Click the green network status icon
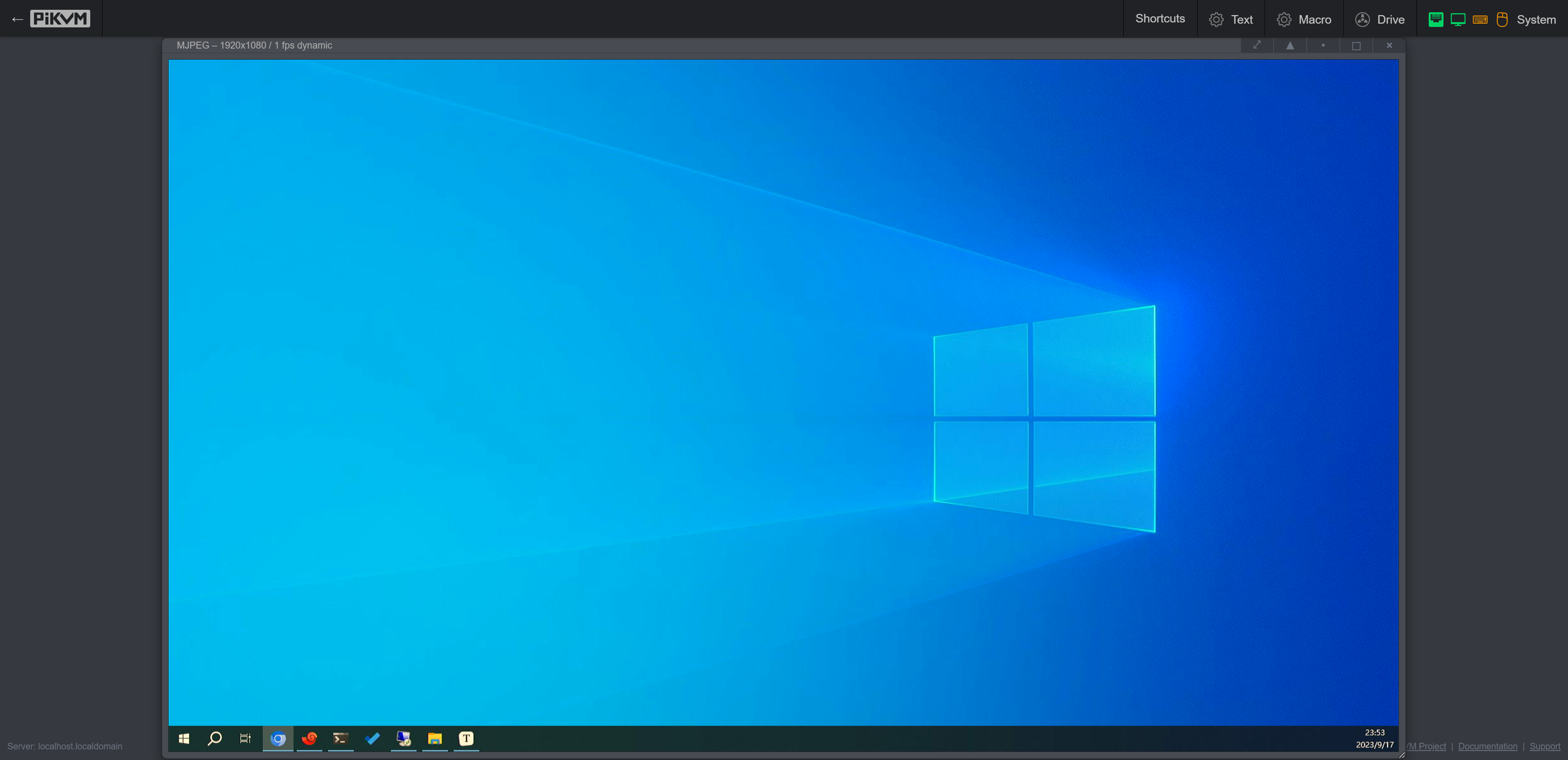 click(1435, 19)
